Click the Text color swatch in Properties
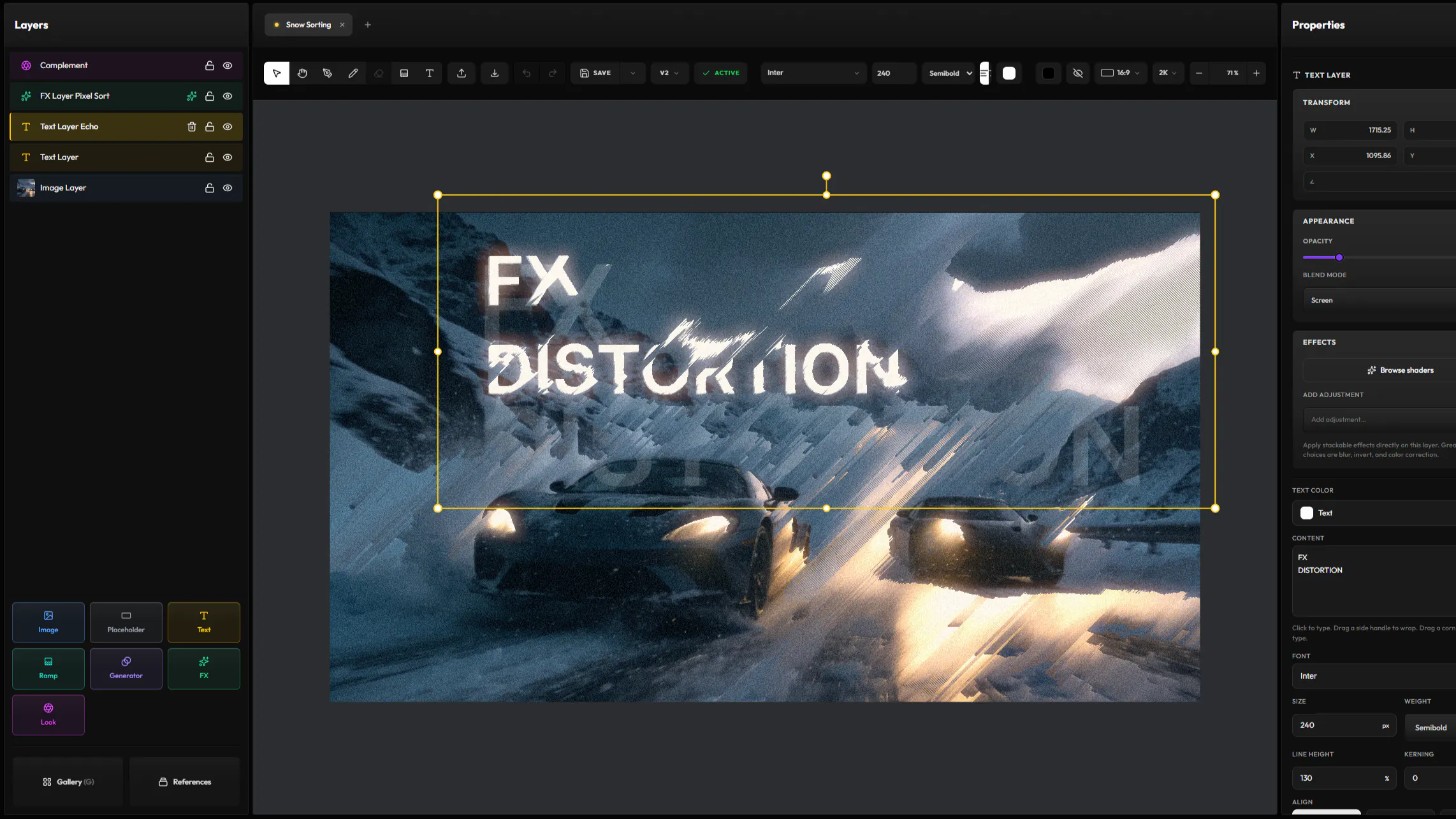This screenshot has height=819, width=1456. pyautogui.click(x=1307, y=513)
